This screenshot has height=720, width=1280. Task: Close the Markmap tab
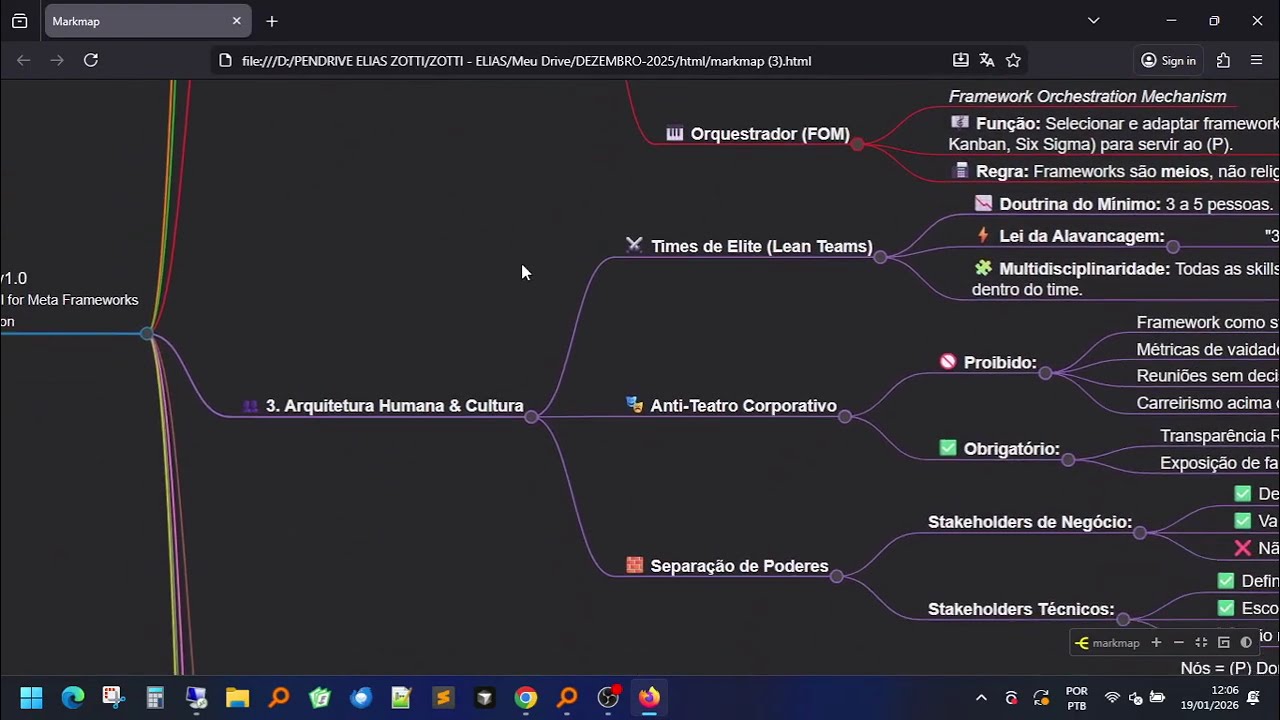point(237,21)
